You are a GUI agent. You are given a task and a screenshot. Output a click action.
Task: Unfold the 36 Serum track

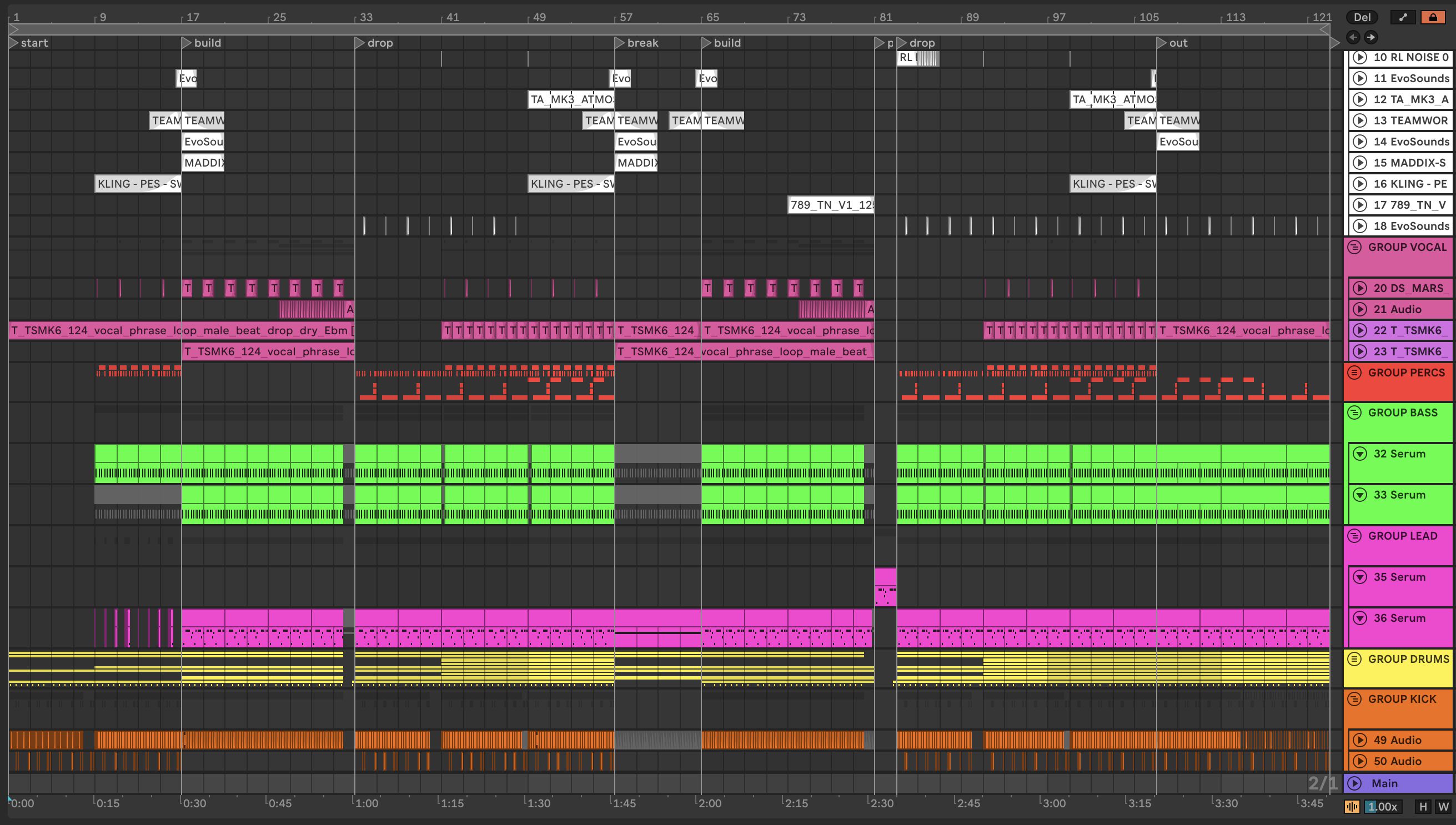[x=1359, y=617]
